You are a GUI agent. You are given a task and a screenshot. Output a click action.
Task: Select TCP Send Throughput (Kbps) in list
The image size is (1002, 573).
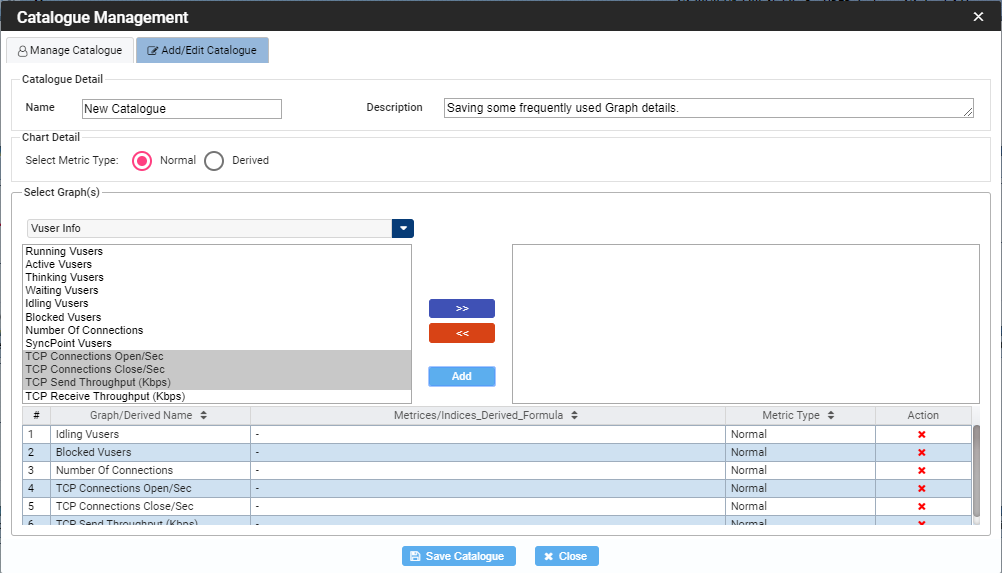tap(217, 383)
